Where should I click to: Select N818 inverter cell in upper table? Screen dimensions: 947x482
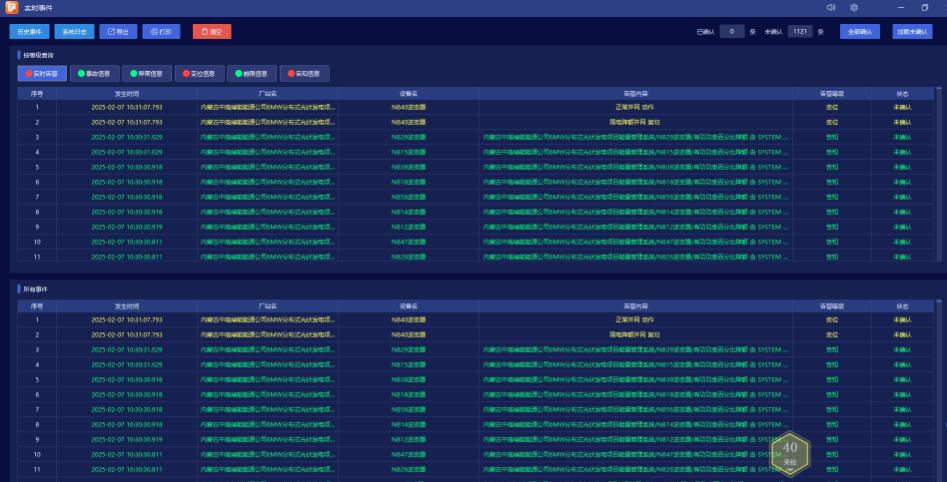coord(409,182)
